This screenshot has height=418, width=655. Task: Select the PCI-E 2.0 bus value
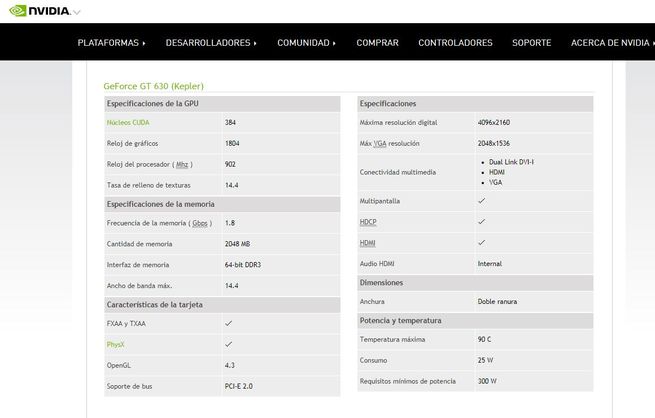[x=239, y=386]
